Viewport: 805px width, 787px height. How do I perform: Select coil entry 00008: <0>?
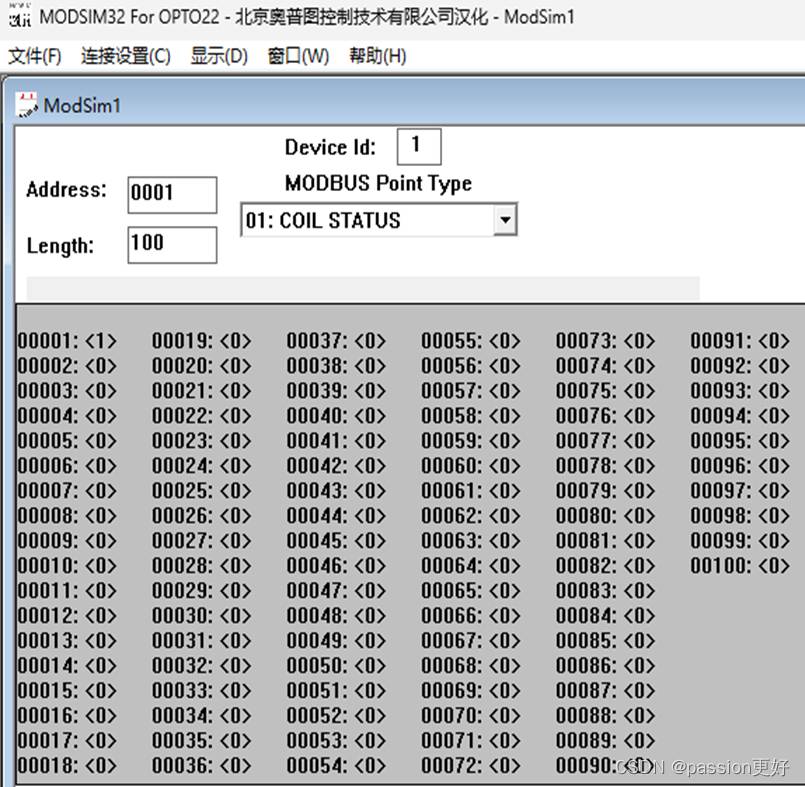(x=67, y=515)
